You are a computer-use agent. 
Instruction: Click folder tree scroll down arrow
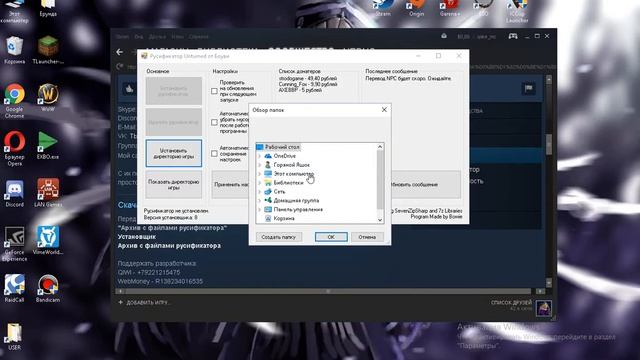coord(380,220)
